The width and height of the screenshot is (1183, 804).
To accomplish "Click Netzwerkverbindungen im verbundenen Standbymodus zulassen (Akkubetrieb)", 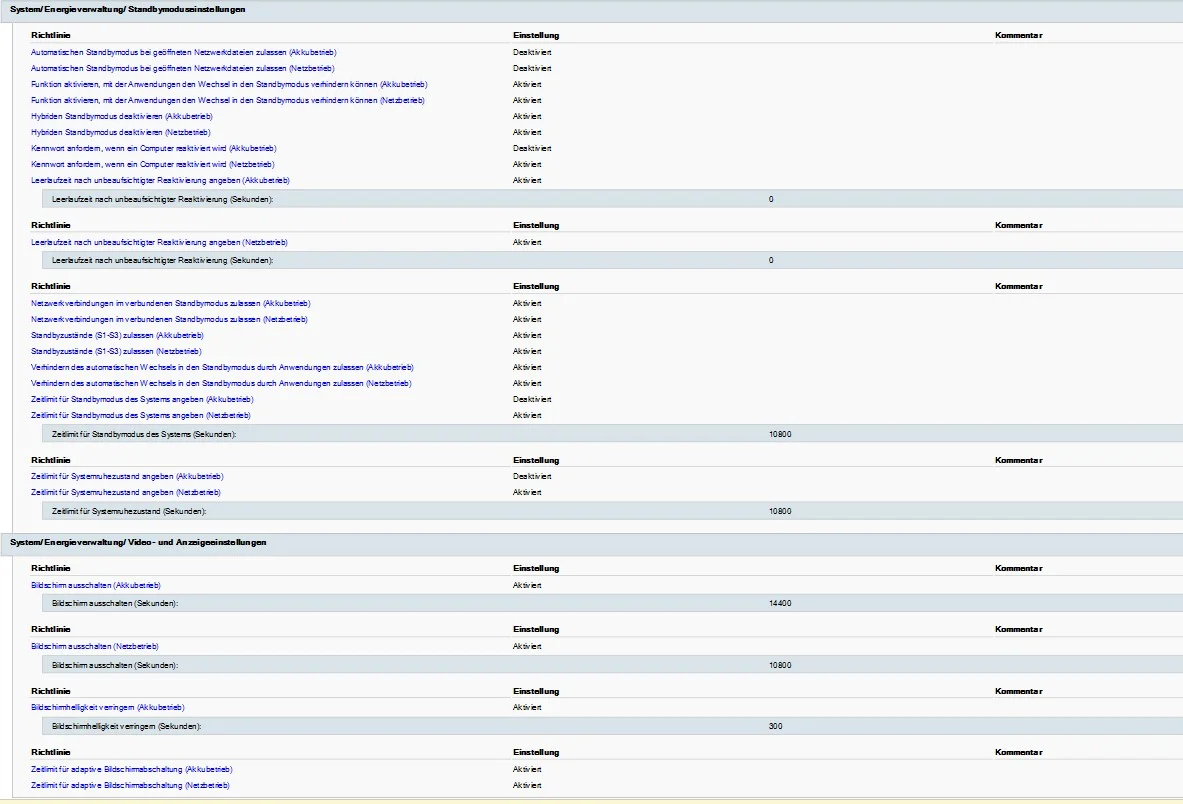I will click(x=171, y=304).
